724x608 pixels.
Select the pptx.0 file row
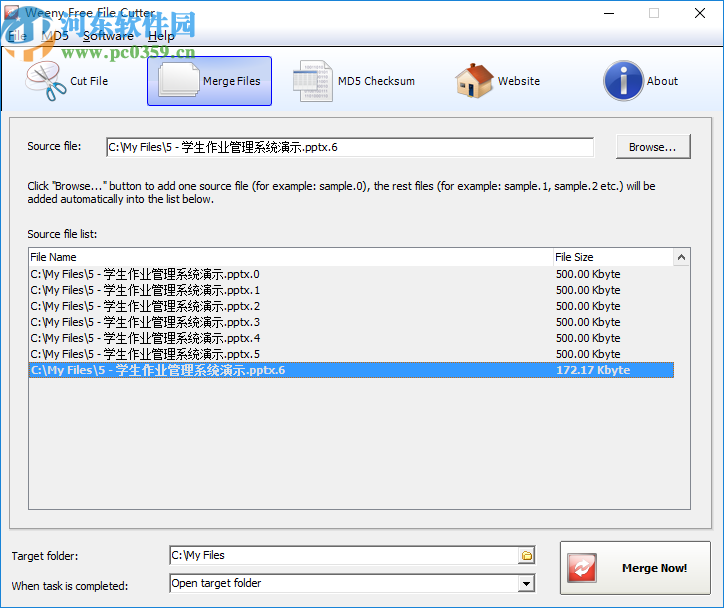(351, 274)
